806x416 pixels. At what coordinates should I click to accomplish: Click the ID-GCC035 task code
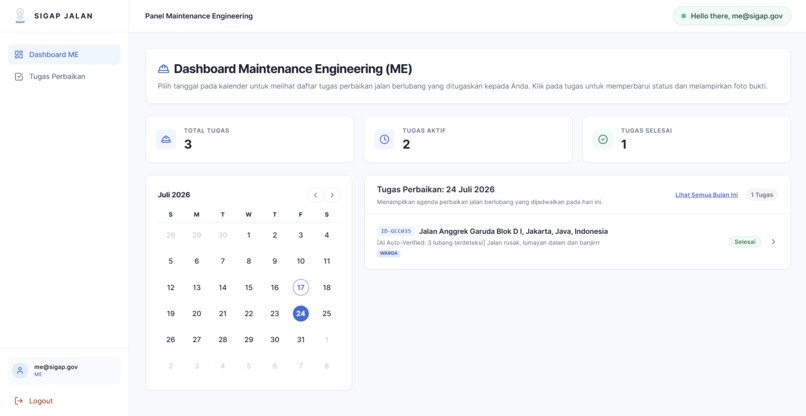coord(396,231)
